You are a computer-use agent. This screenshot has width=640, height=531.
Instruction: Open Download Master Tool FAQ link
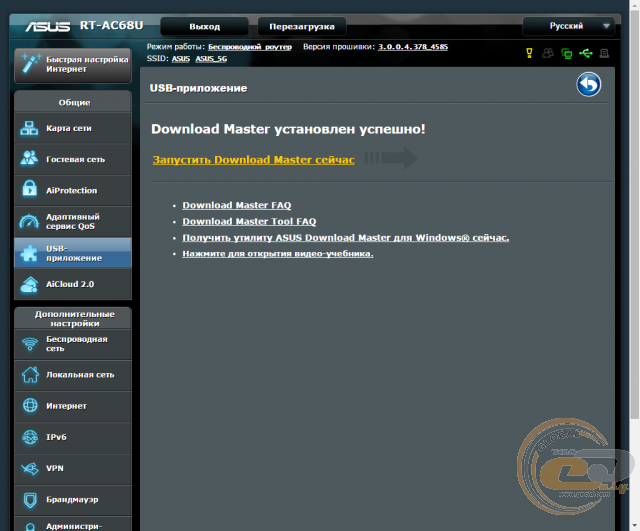(x=249, y=221)
